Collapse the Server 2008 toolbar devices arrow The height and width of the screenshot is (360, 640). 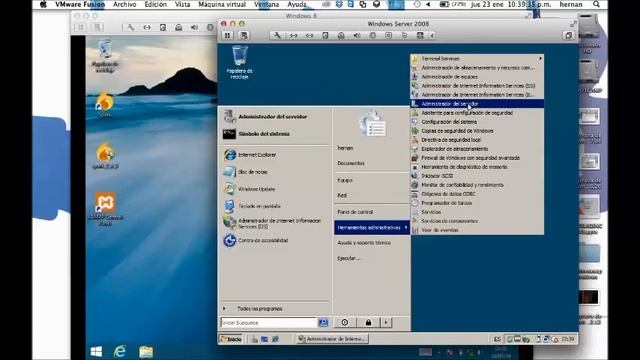pyautogui.click(x=432, y=36)
